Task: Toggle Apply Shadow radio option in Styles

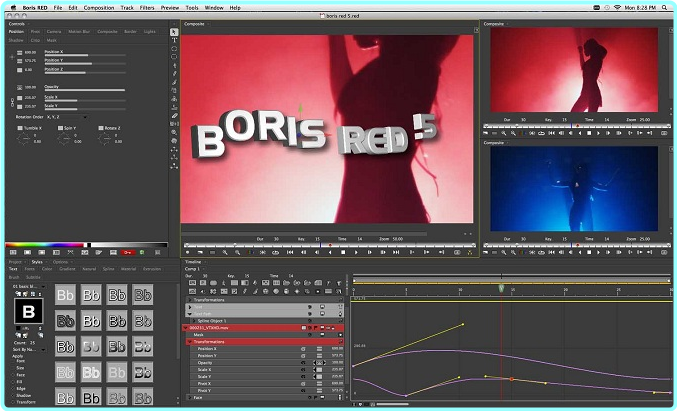Action: point(13,395)
